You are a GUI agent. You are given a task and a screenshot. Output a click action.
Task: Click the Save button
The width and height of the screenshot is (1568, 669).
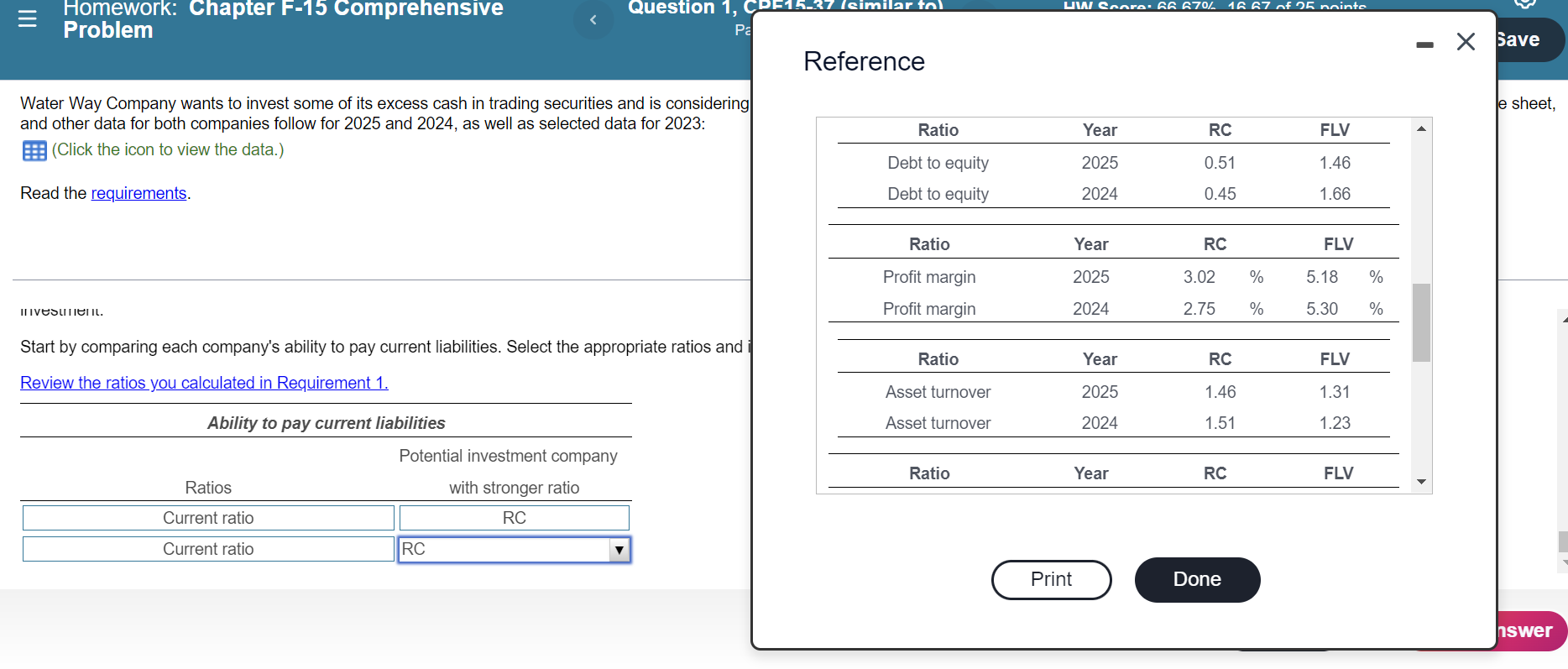coord(1529,39)
